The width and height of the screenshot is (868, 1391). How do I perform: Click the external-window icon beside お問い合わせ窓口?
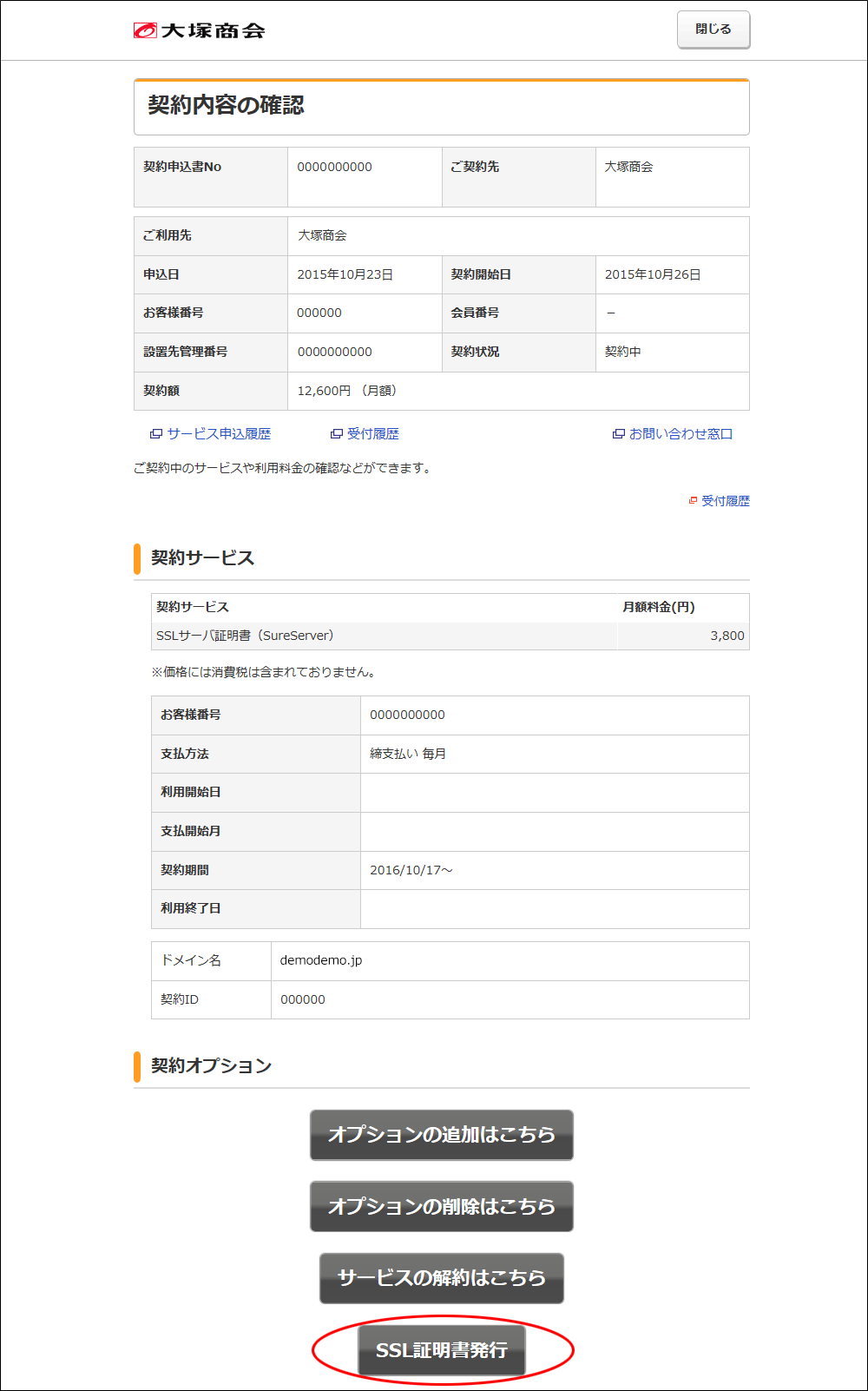click(619, 434)
